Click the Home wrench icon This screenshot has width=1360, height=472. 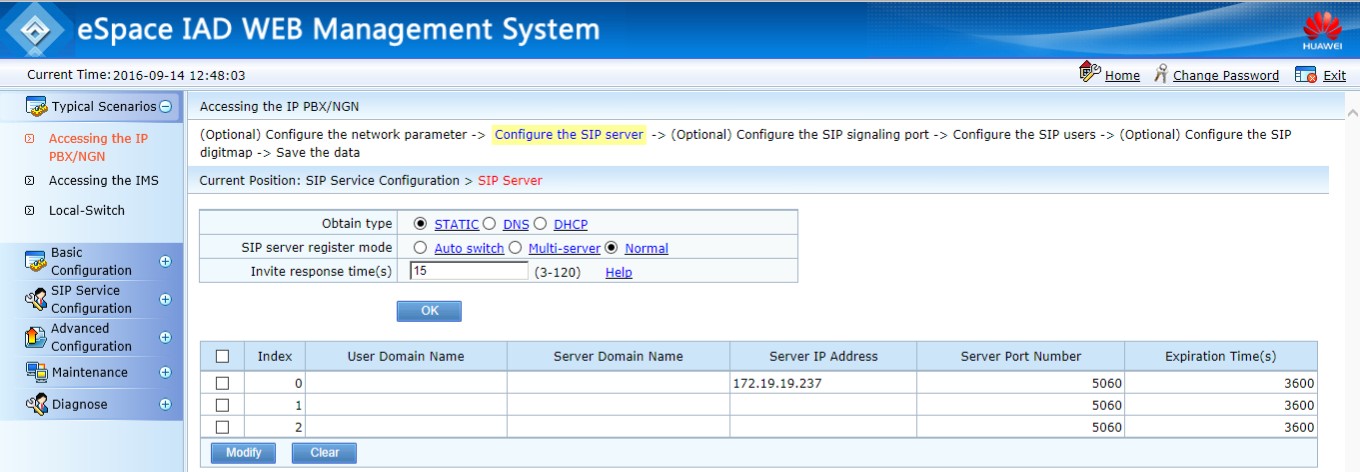pyautogui.click(x=1090, y=73)
